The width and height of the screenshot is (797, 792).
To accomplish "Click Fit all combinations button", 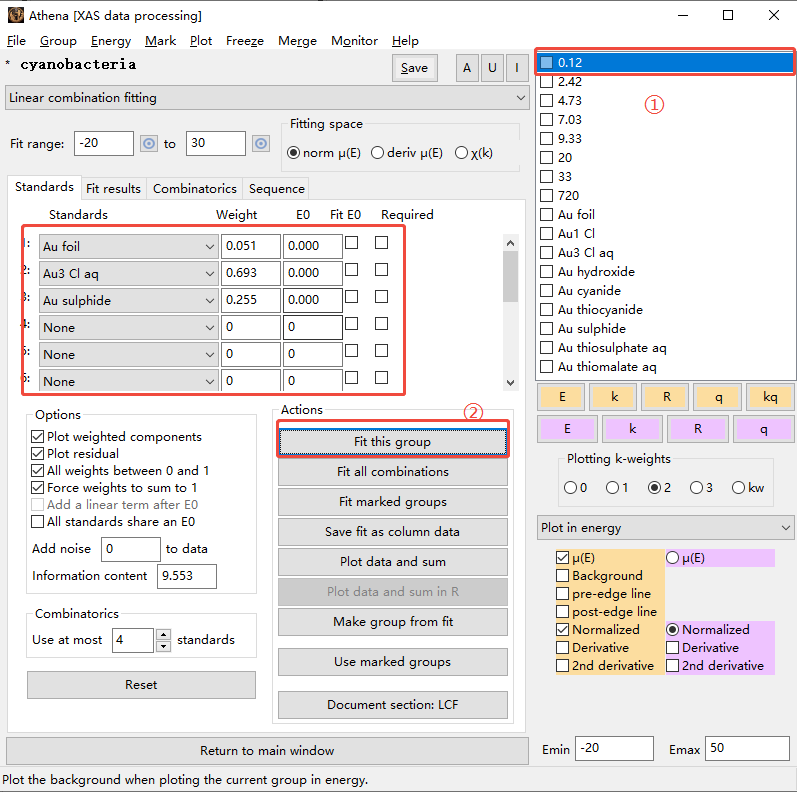I will (392, 472).
